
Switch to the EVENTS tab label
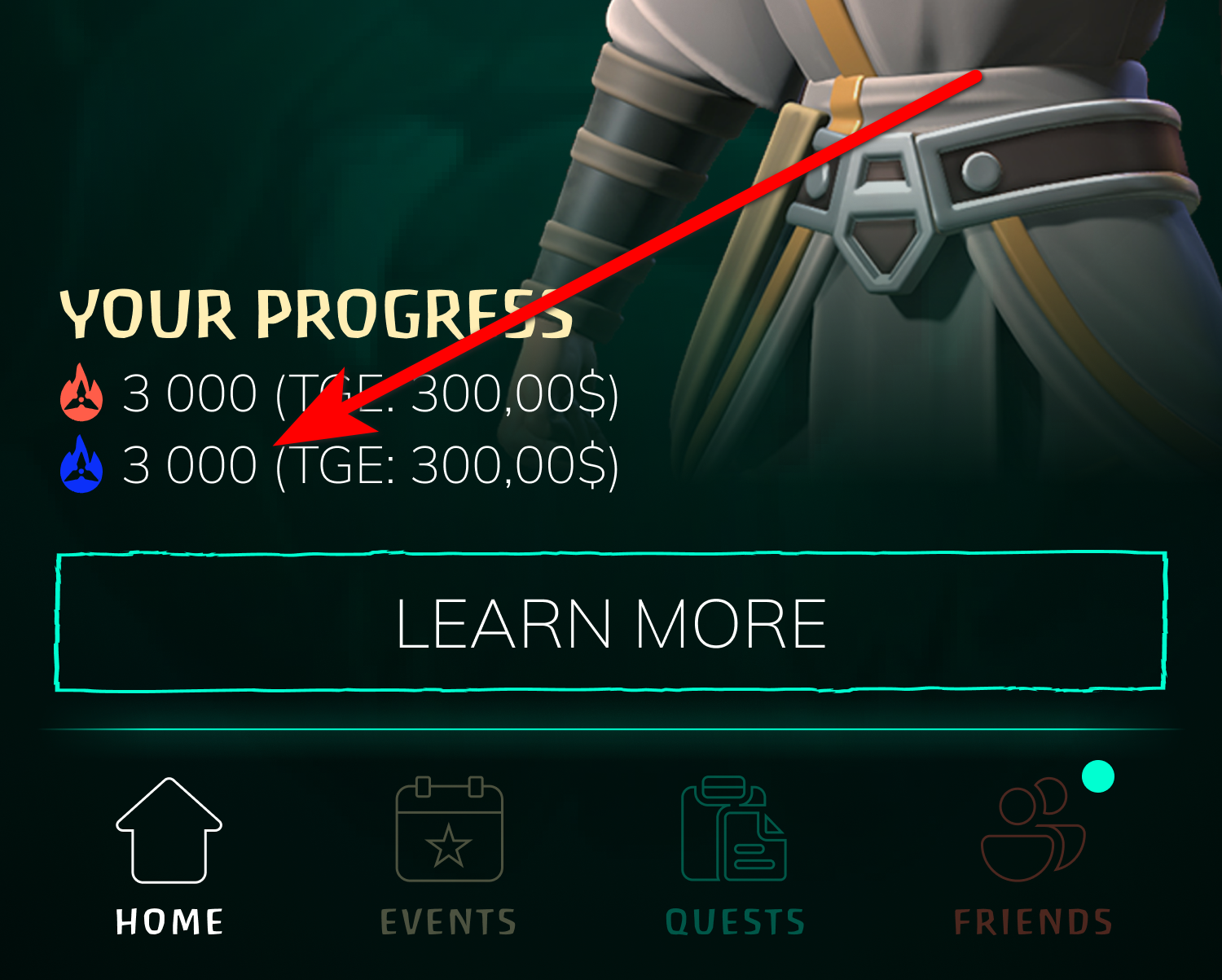[x=449, y=922]
